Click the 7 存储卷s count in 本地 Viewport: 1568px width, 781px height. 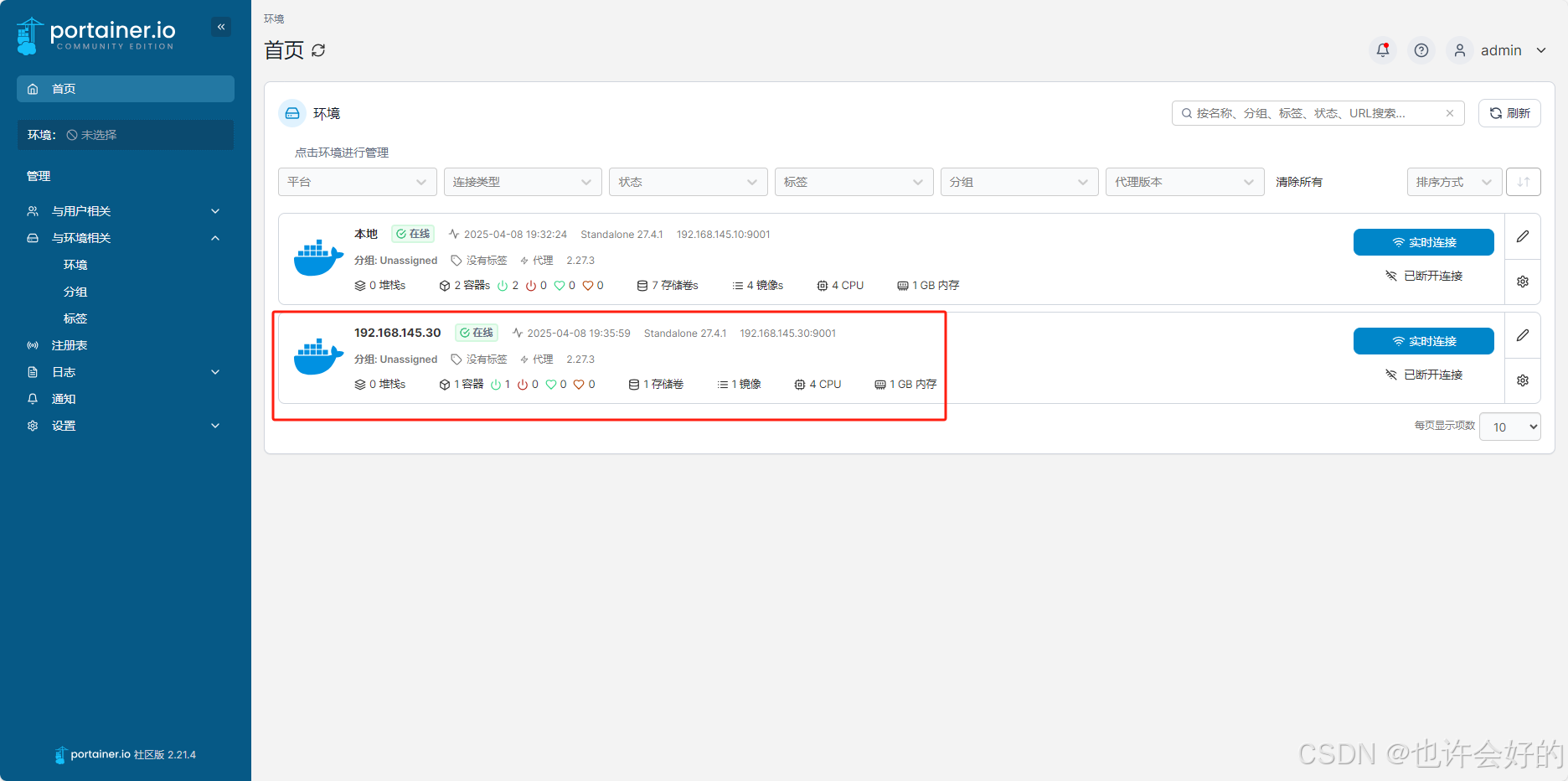pos(668,286)
